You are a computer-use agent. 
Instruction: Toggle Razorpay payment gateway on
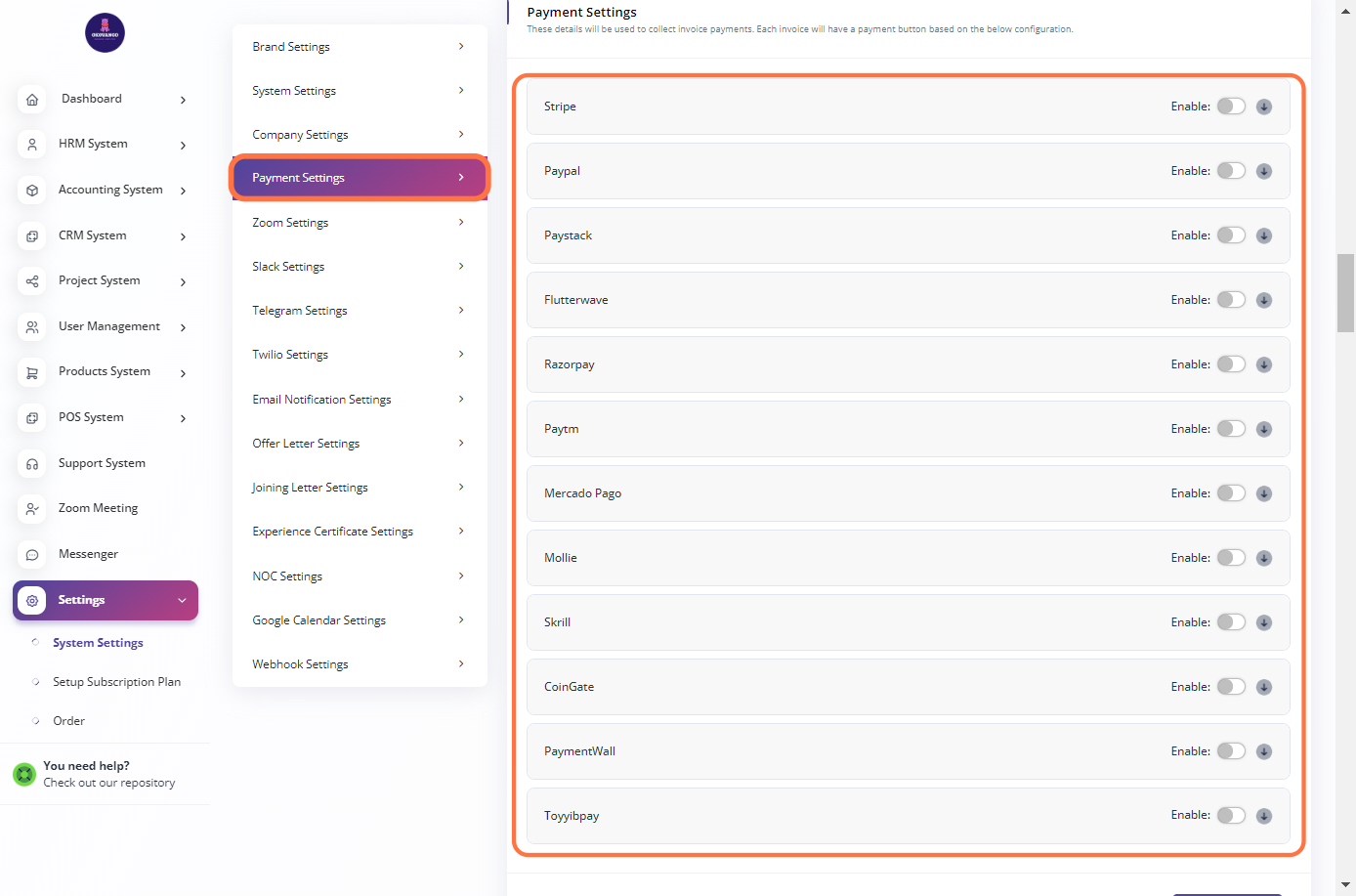[1231, 364]
